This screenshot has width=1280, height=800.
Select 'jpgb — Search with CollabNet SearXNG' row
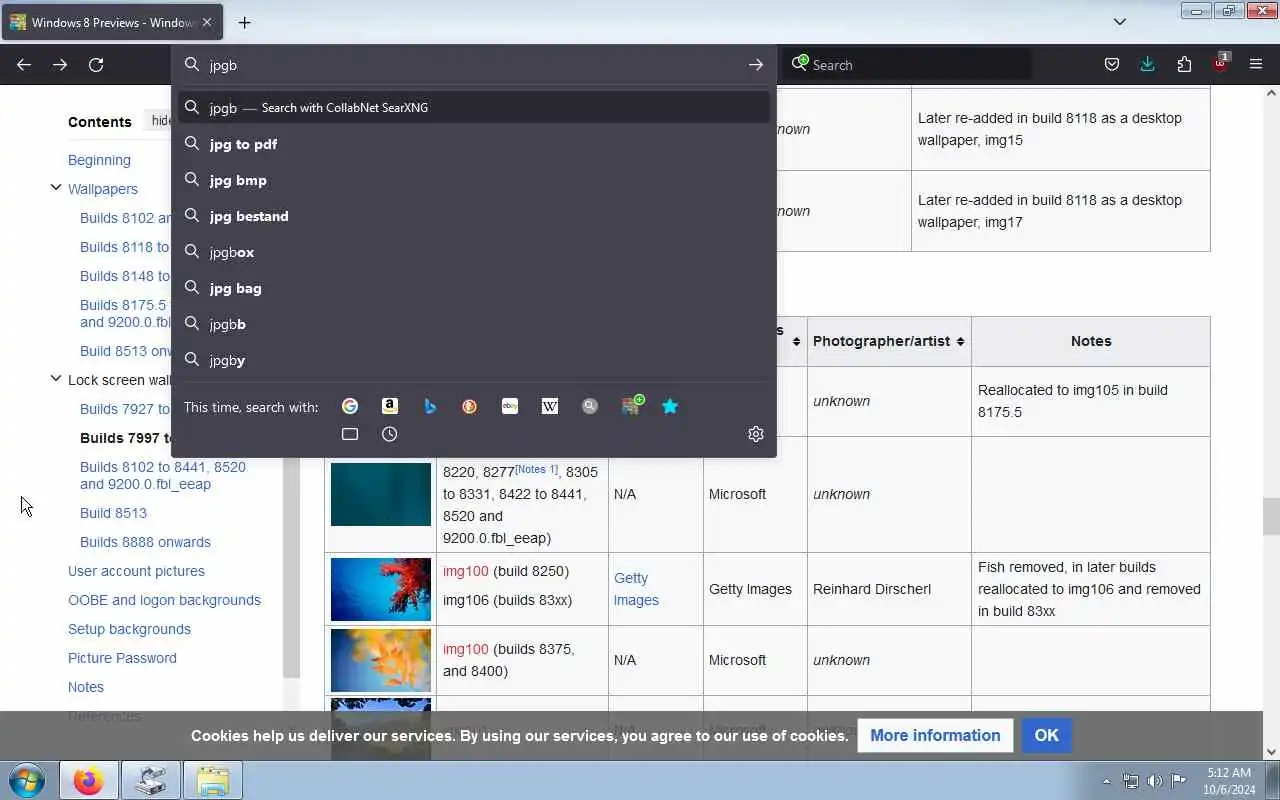click(474, 107)
